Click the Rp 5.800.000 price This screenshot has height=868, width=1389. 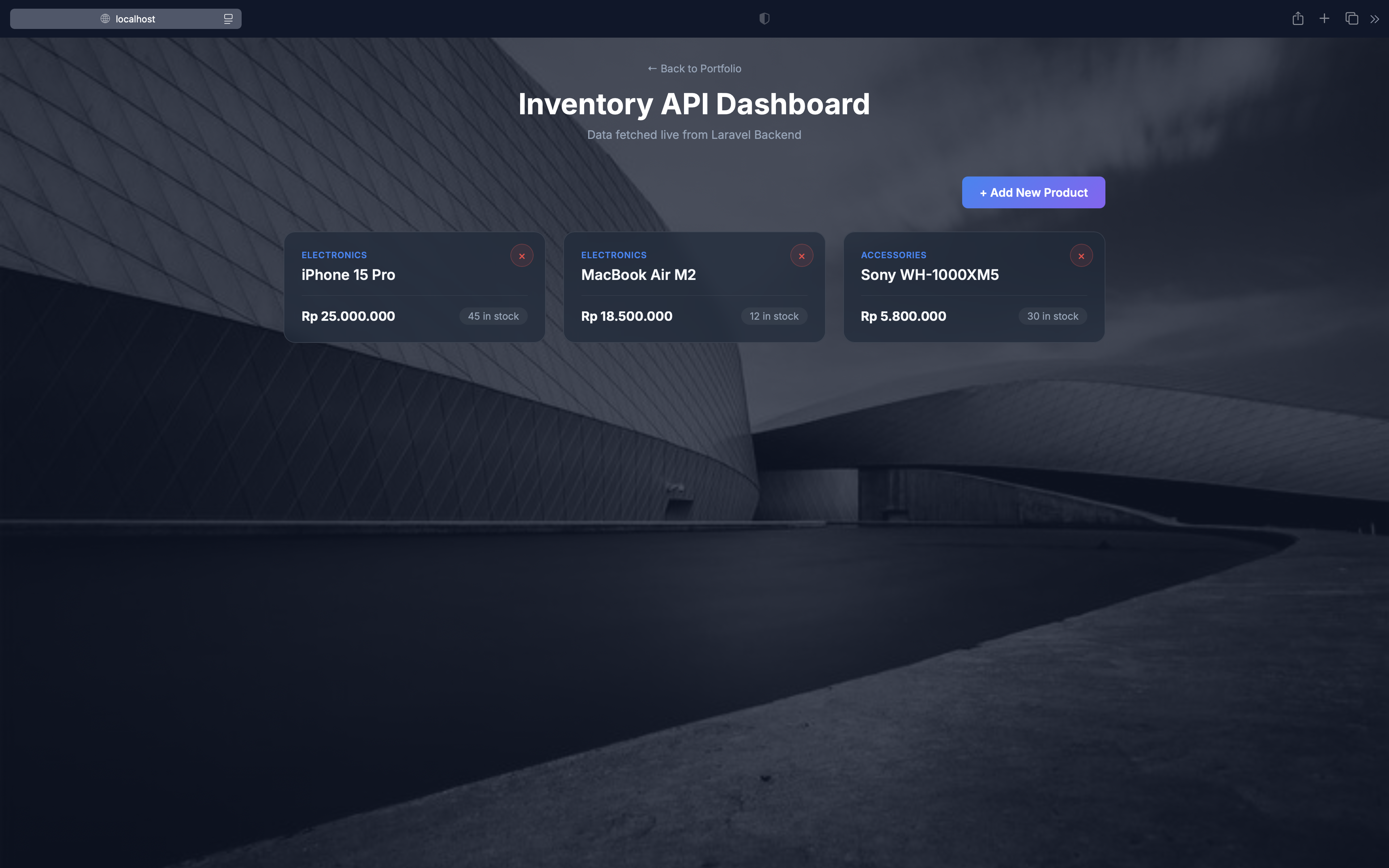[904, 316]
